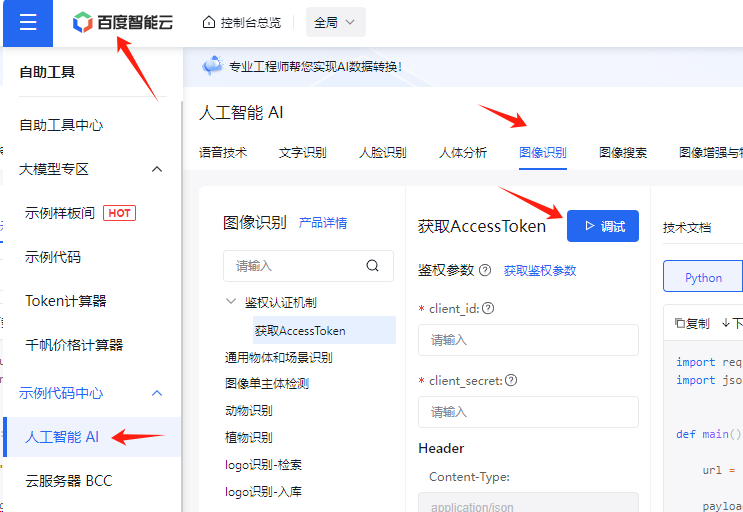Collapse the 鉴权认证机制 tree node
The image size is (743, 512).
[231, 301]
